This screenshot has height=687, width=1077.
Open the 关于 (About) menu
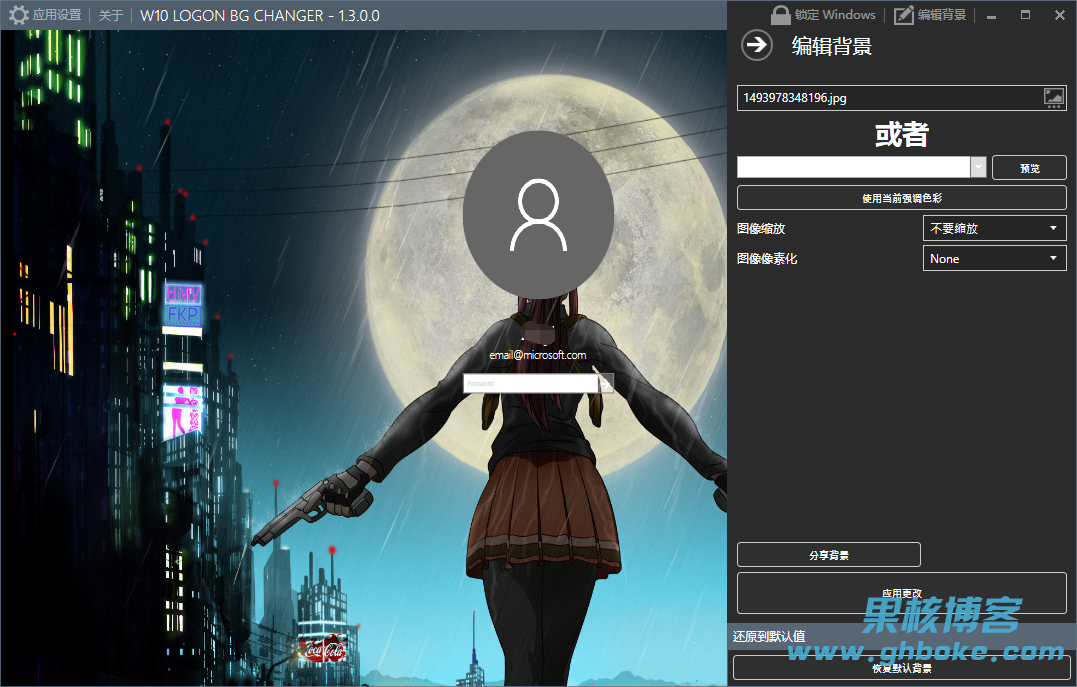click(x=111, y=15)
